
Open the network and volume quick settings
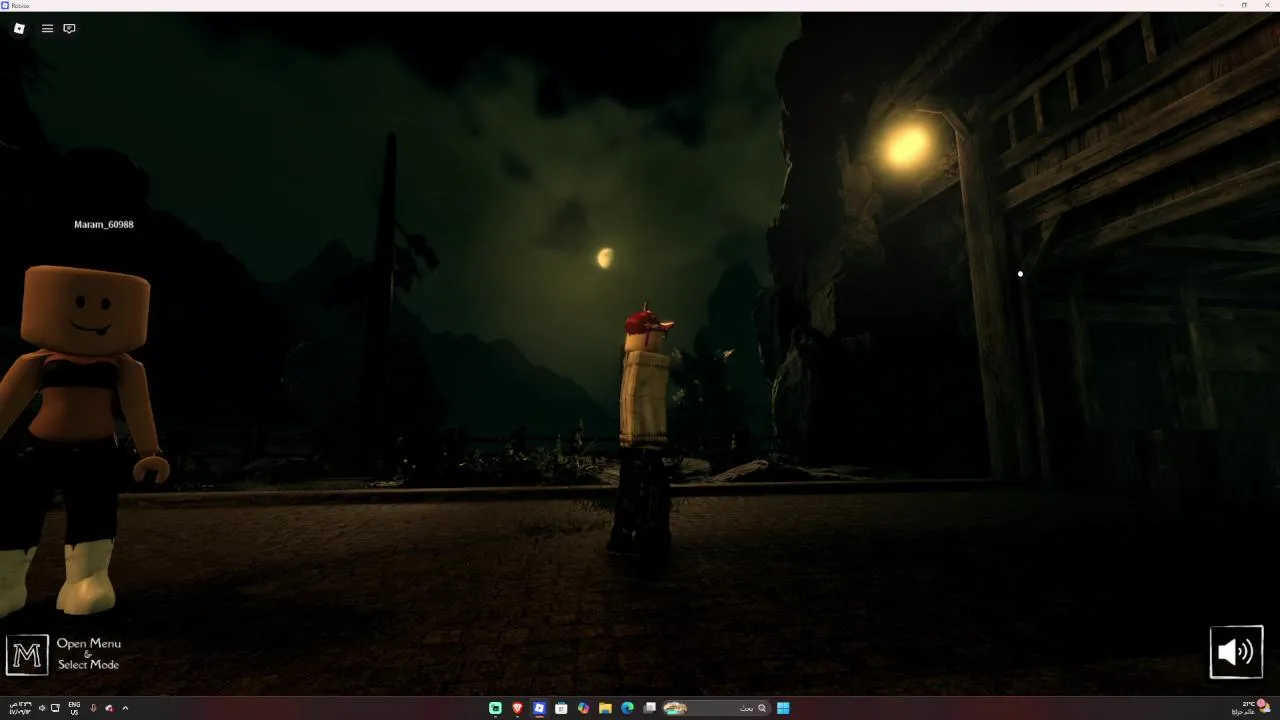48,708
